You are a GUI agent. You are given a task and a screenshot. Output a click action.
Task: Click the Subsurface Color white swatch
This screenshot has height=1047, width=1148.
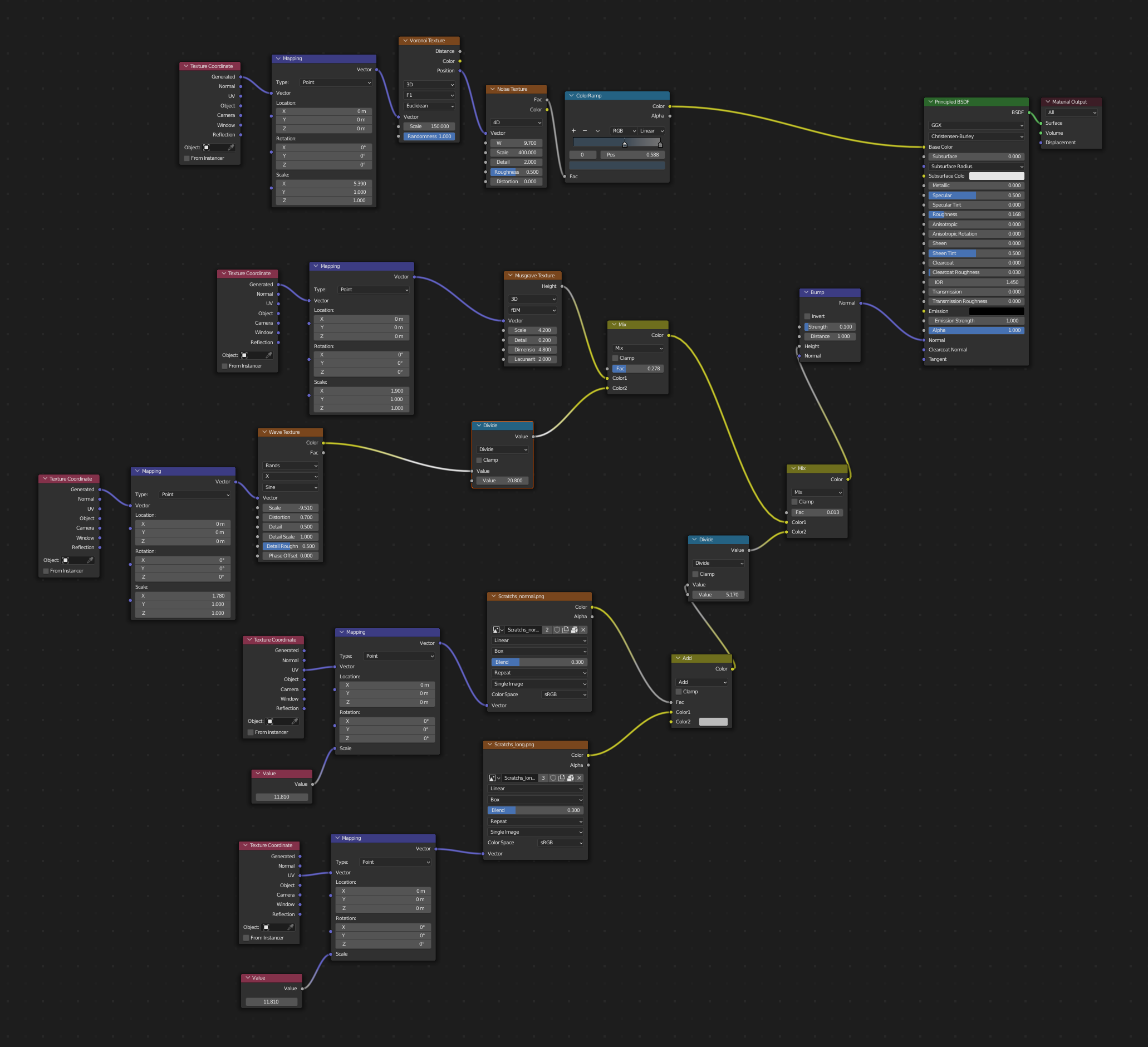(996, 176)
